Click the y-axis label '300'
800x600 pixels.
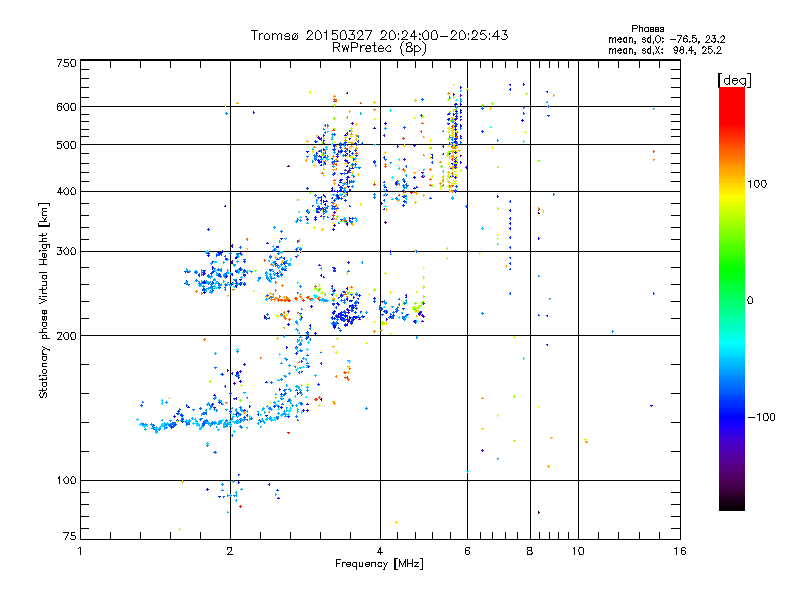click(x=66, y=252)
